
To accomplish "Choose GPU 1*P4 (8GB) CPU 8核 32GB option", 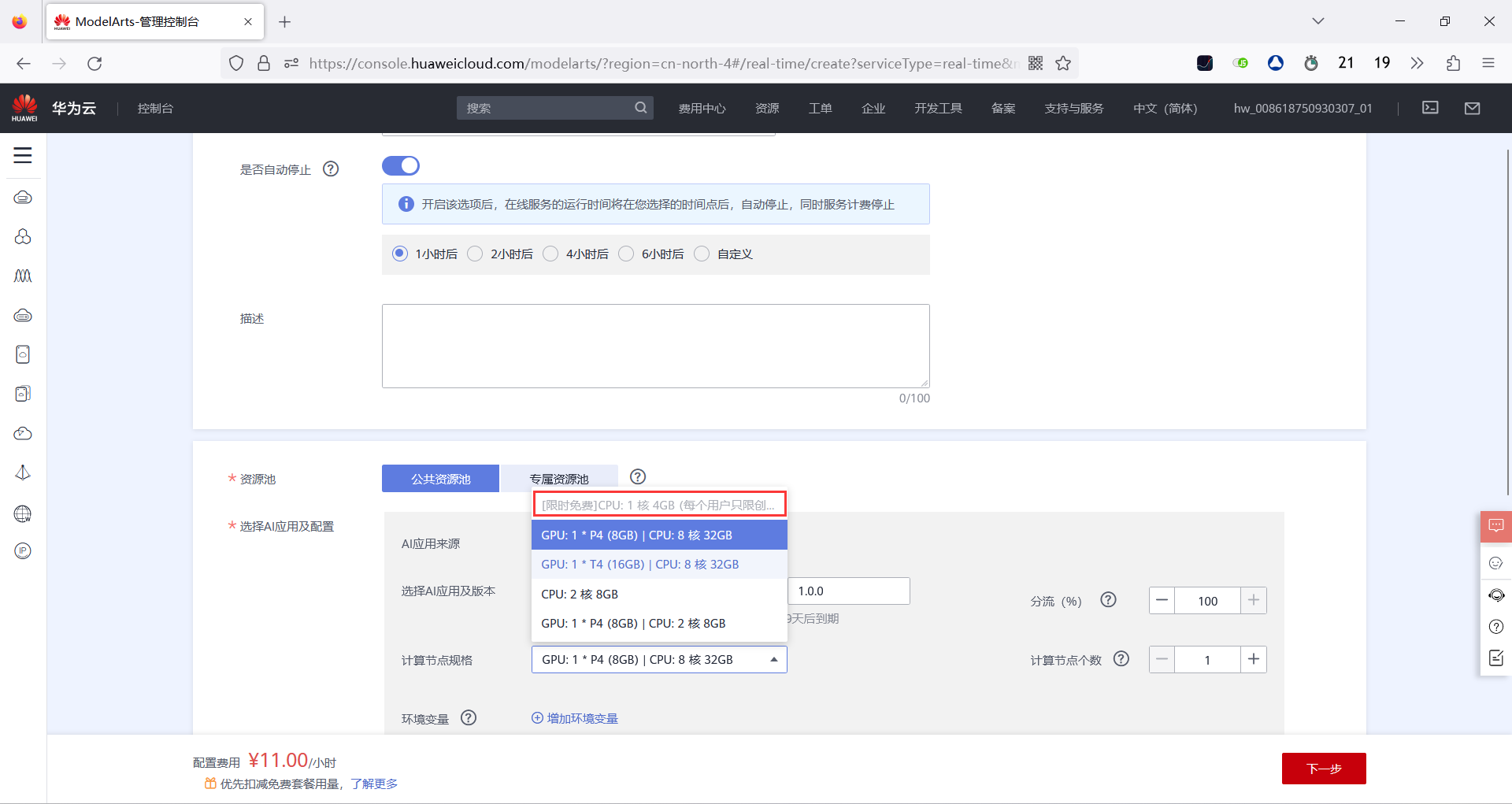I will [659, 535].
